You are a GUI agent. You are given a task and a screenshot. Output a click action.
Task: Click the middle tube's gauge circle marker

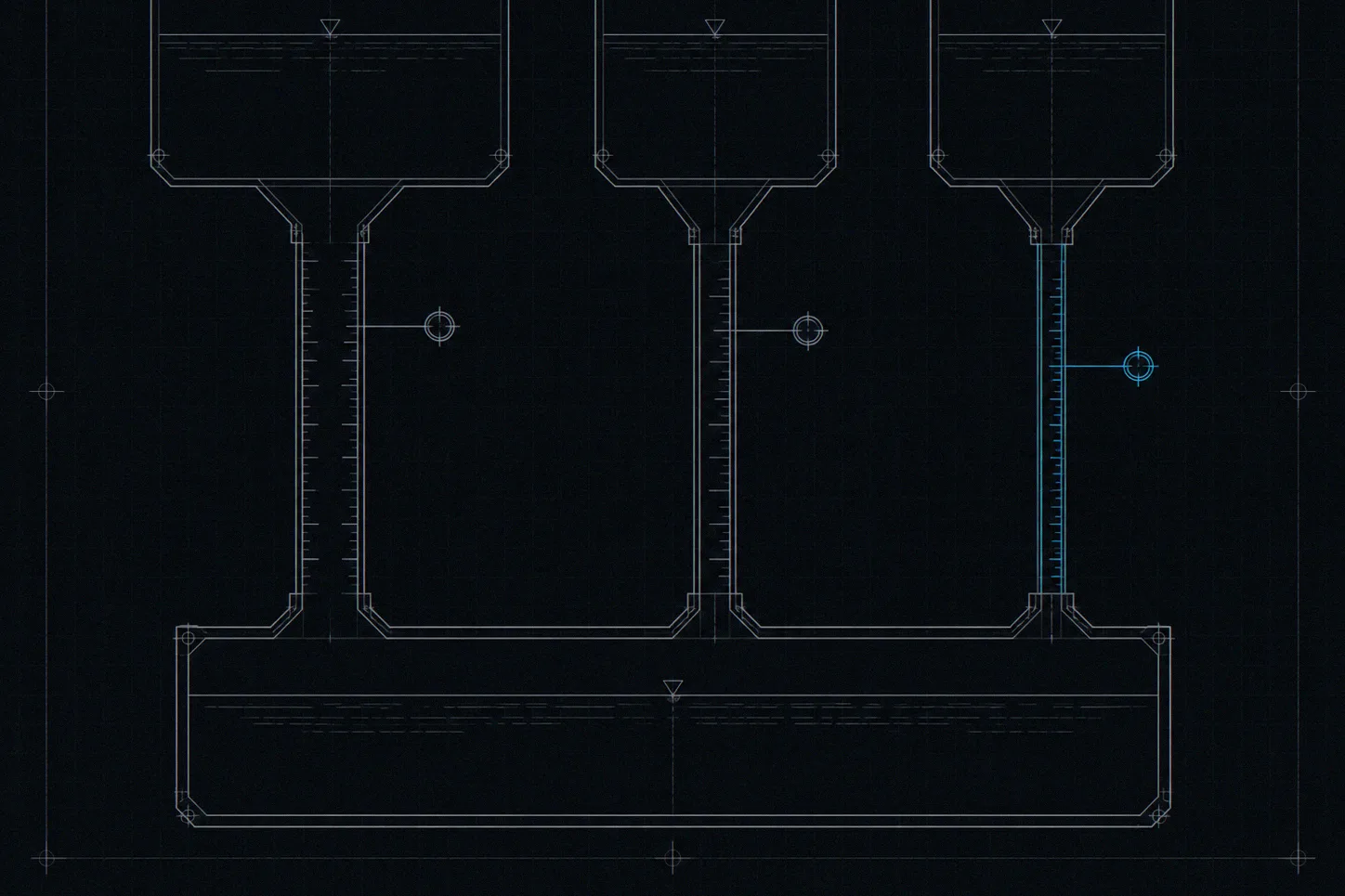point(808,331)
